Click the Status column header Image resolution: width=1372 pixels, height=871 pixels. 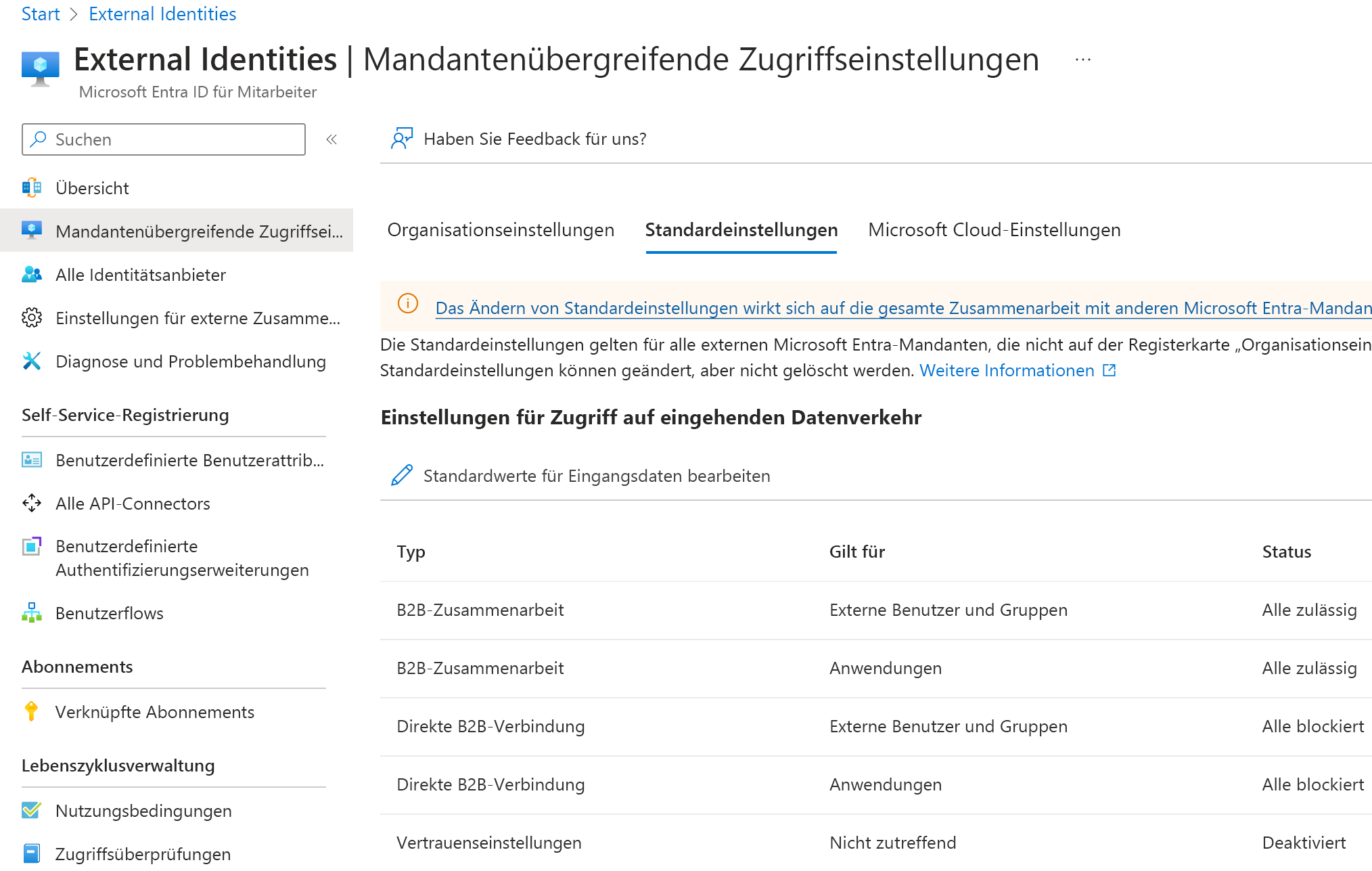click(x=1287, y=552)
